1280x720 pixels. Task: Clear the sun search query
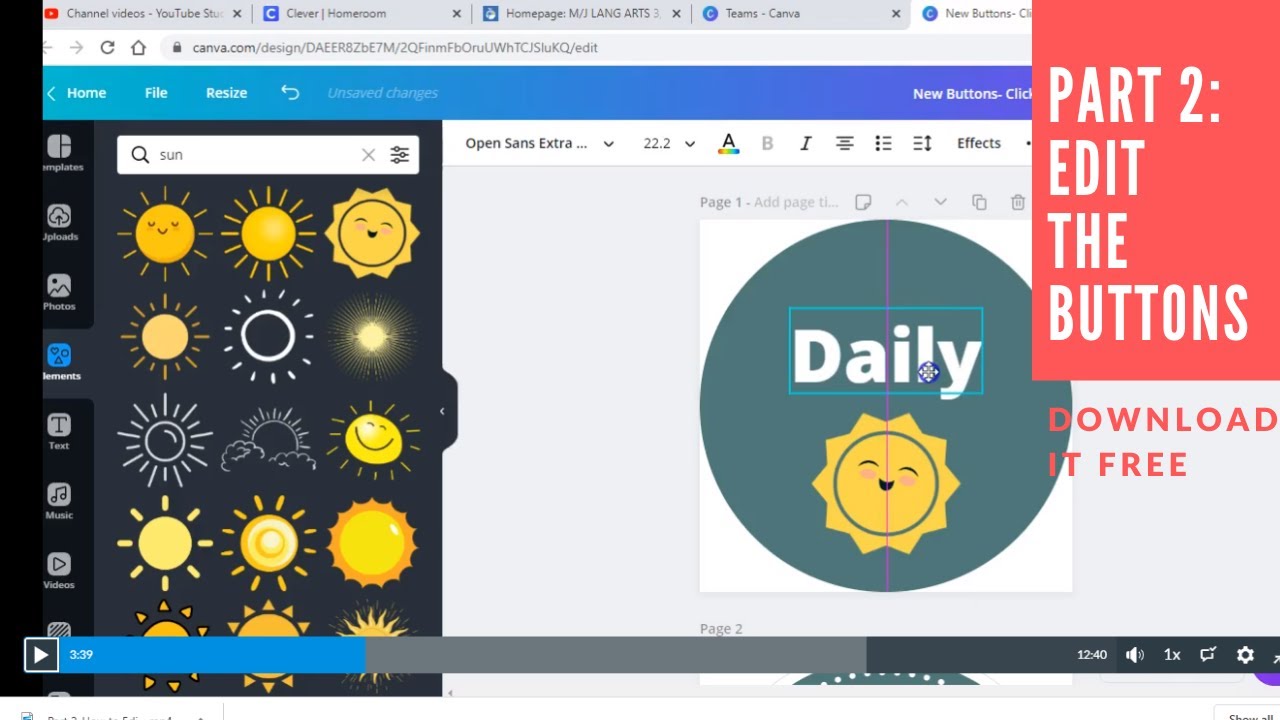(x=368, y=155)
